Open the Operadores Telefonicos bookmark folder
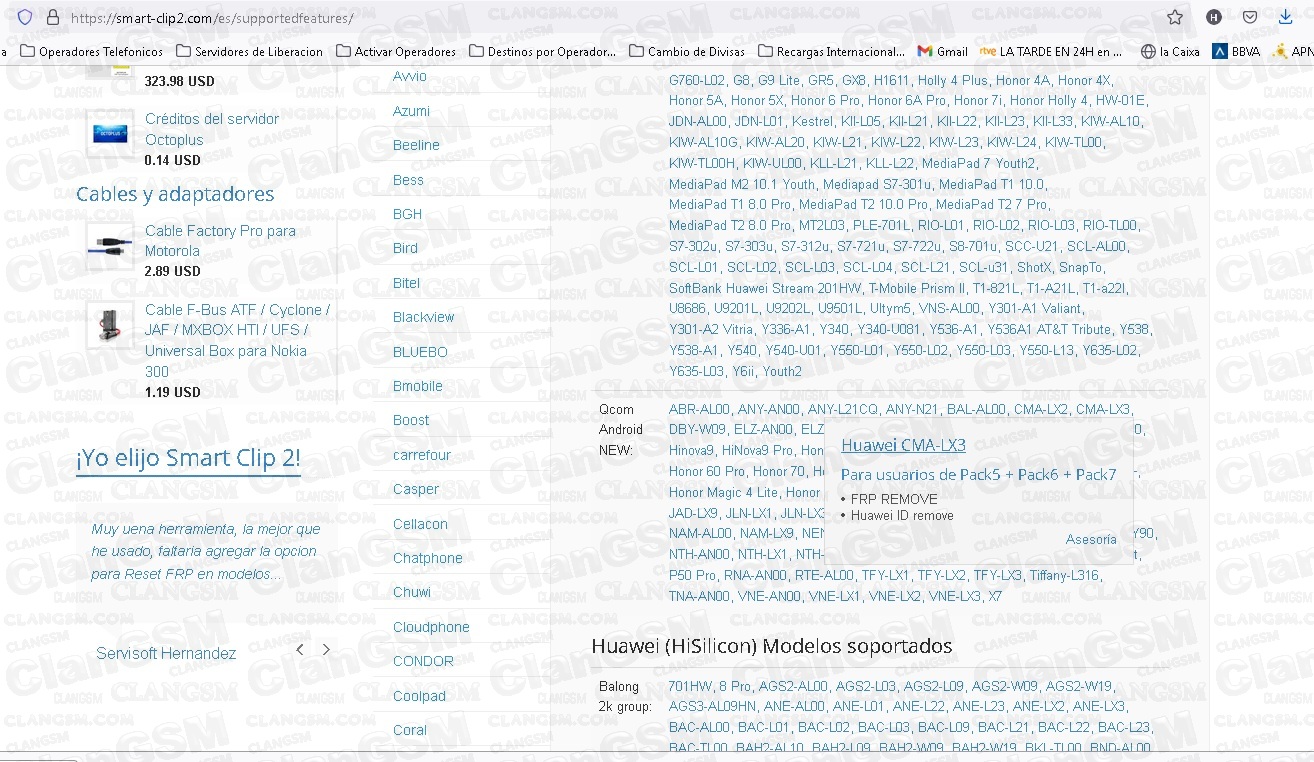1314x762 pixels. tap(91, 51)
